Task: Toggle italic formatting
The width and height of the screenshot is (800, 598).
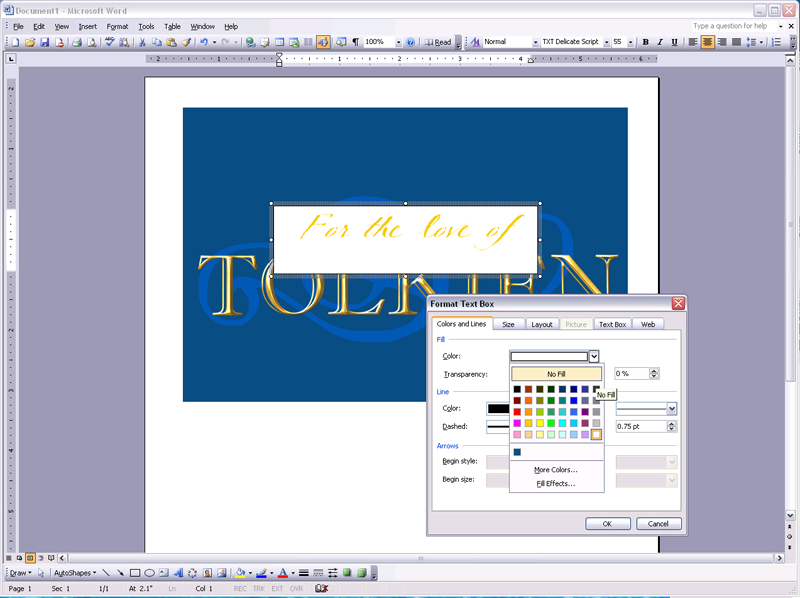Action: [x=660, y=42]
